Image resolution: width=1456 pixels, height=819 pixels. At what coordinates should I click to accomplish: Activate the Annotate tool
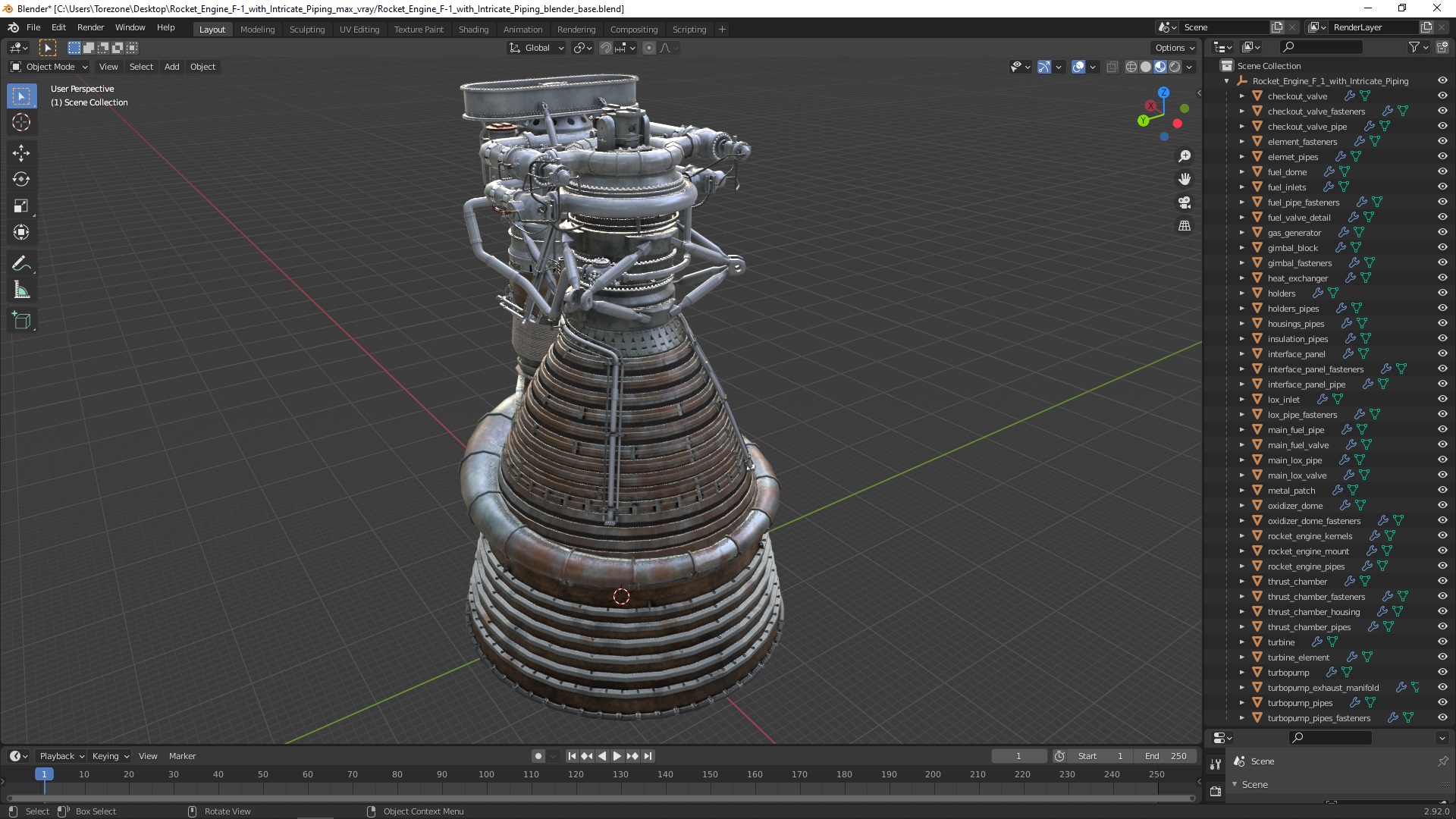click(x=21, y=263)
